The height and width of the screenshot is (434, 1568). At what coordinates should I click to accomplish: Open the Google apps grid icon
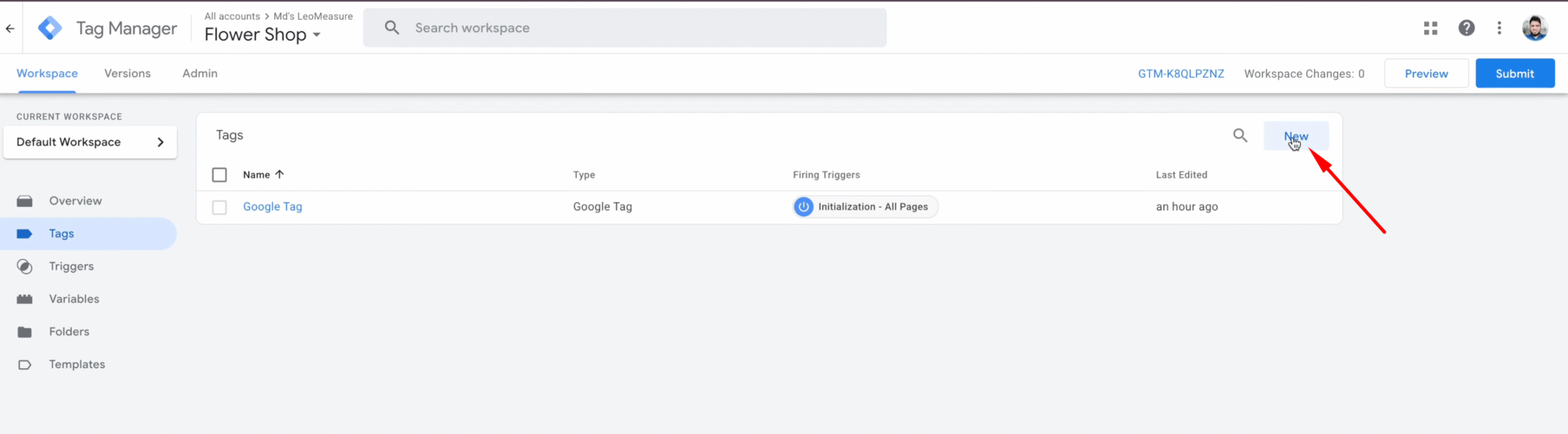(x=1430, y=28)
